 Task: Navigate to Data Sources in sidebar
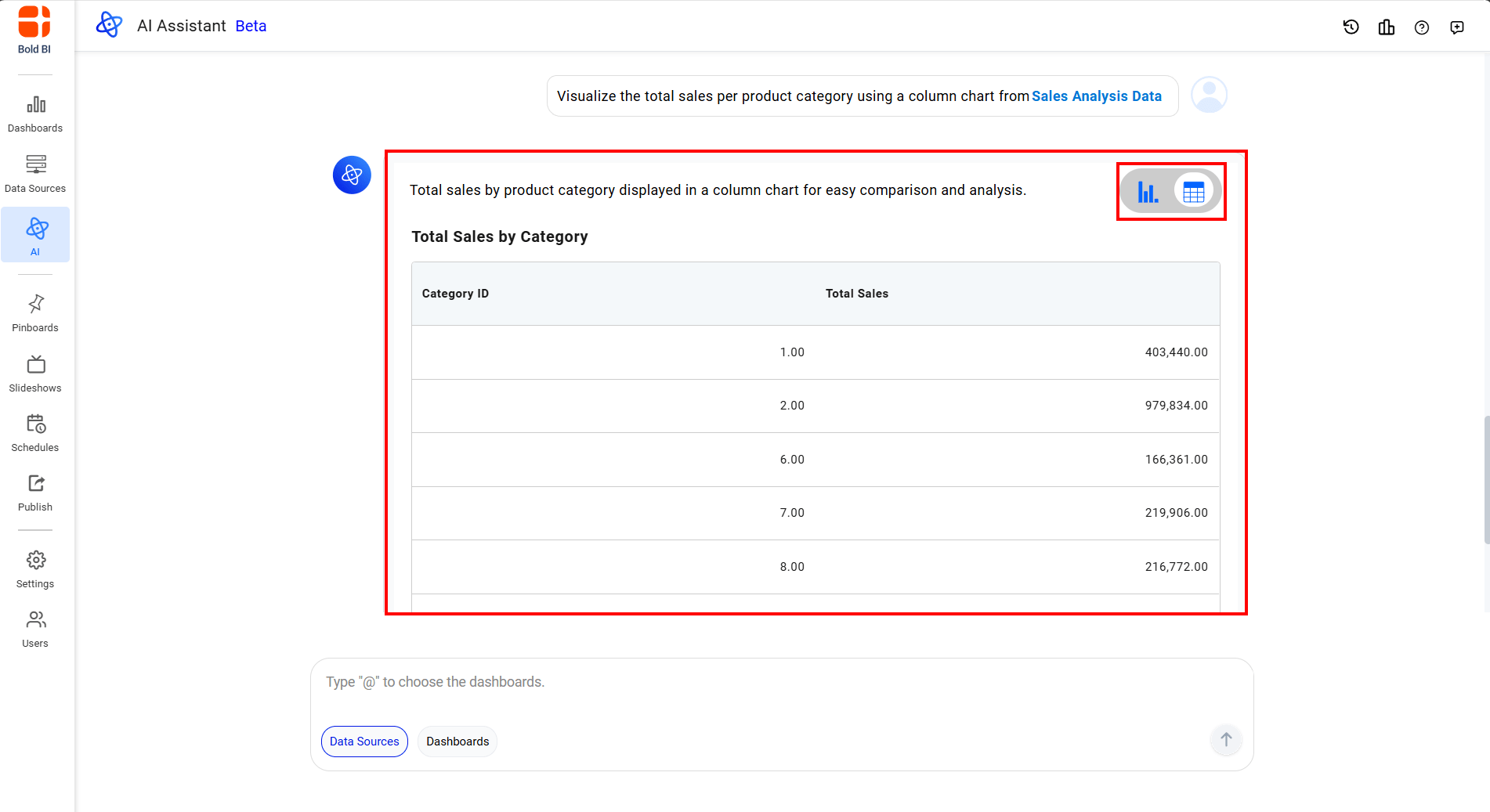coord(35,174)
